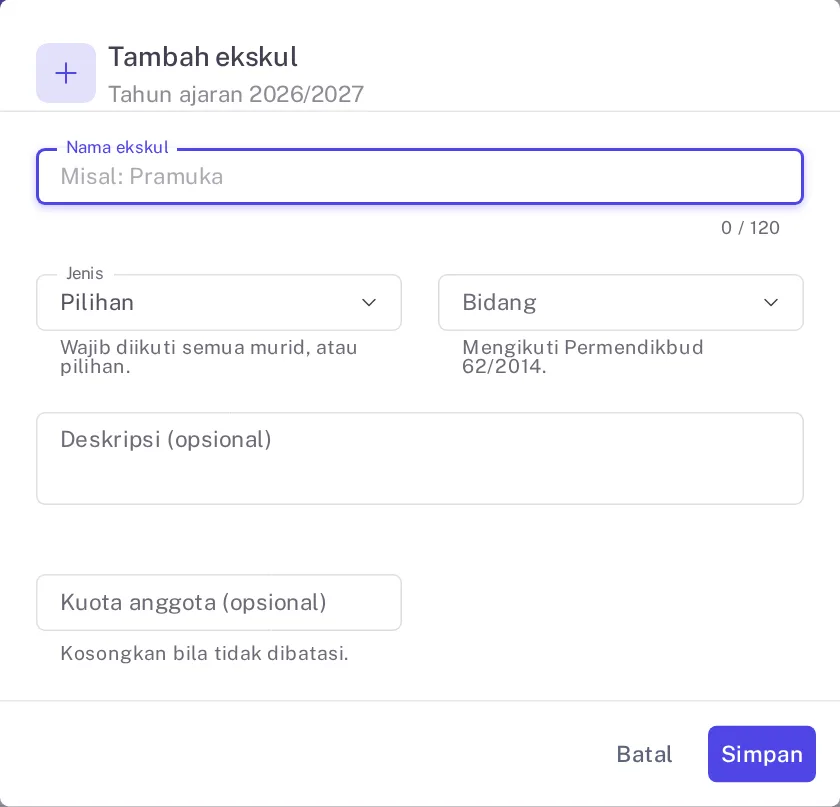
Task: Click the Tahun ajaran 2026/2027 subtitle
Action: pos(236,94)
